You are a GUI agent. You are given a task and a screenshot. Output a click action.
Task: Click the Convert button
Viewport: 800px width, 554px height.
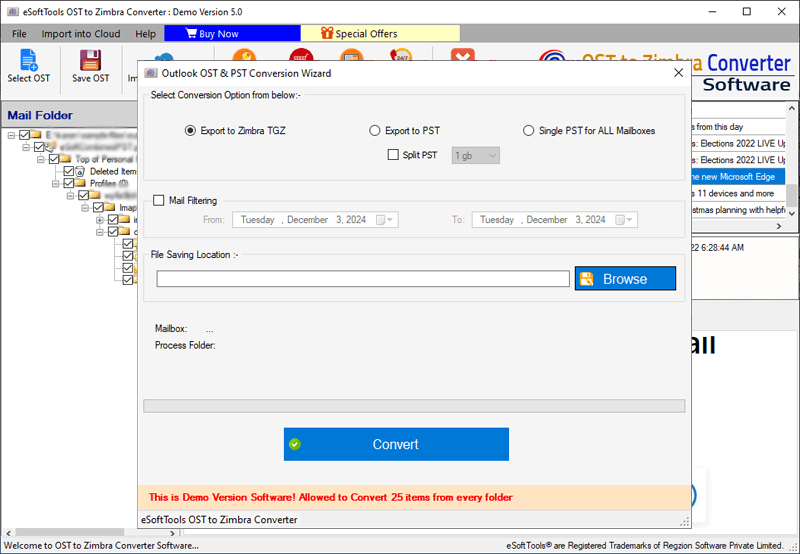pos(396,444)
